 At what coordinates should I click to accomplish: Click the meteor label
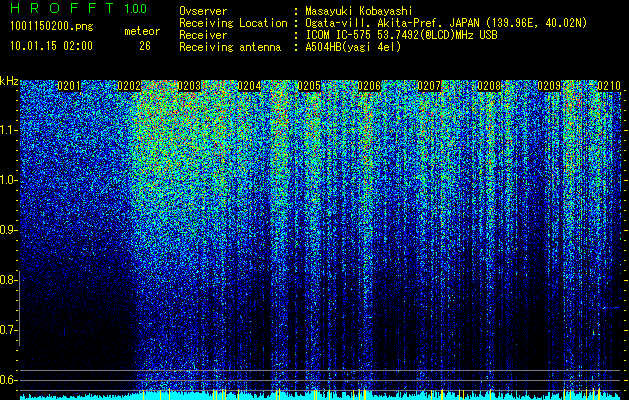coord(142,31)
